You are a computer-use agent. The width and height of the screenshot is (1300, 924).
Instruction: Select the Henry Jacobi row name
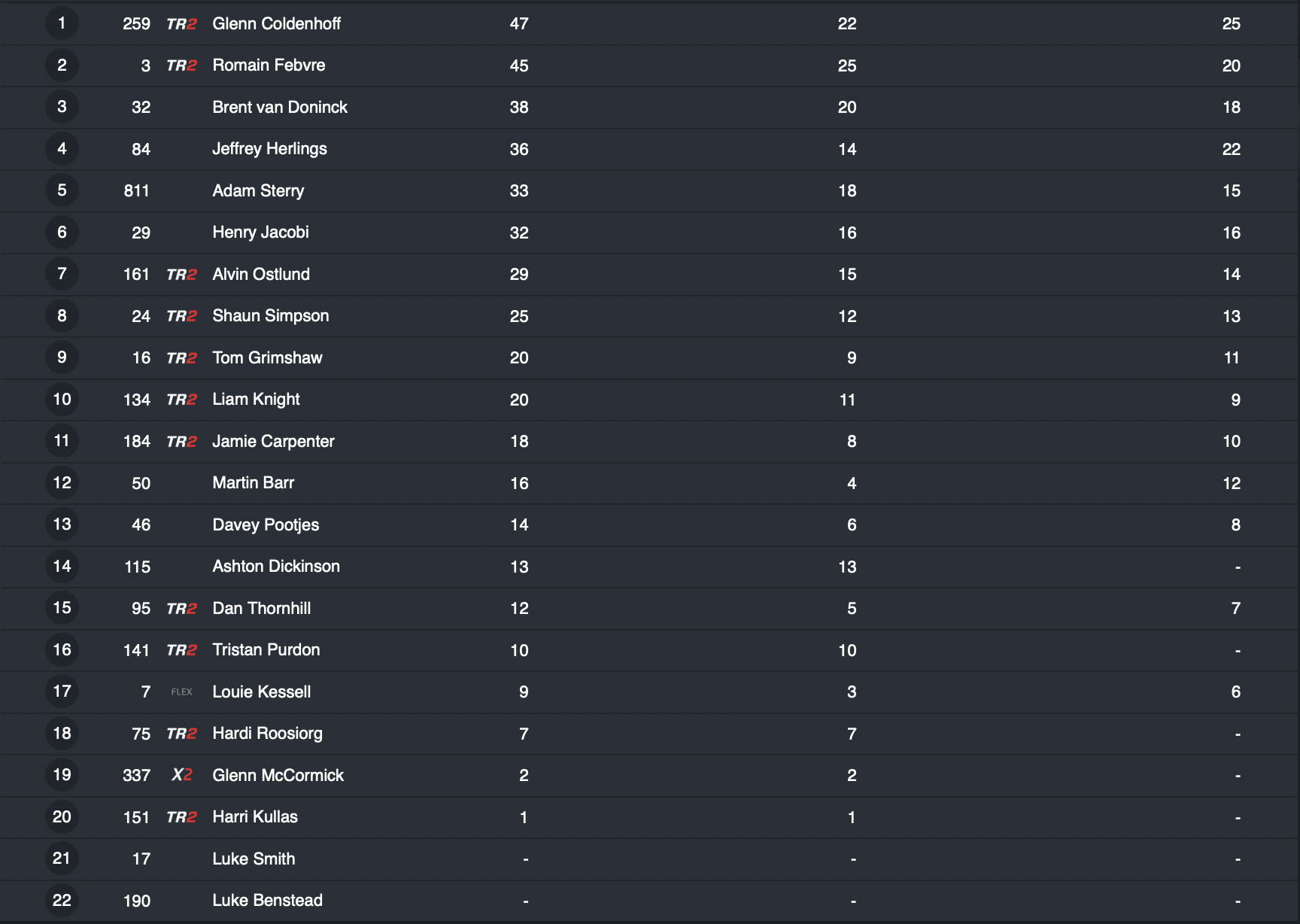pos(260,233)
